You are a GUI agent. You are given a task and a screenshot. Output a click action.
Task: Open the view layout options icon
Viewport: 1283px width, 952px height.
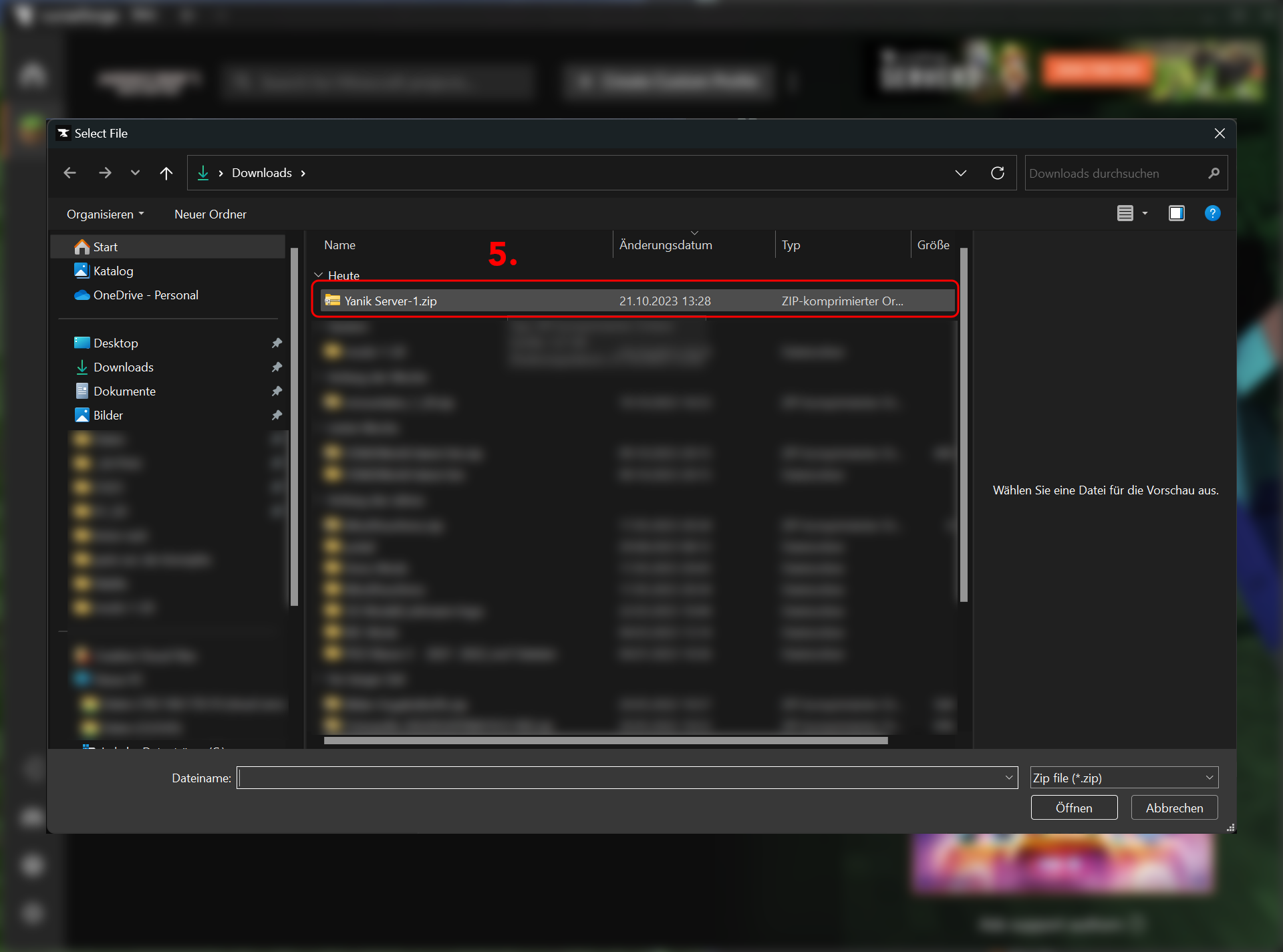tap(1125, 213)
